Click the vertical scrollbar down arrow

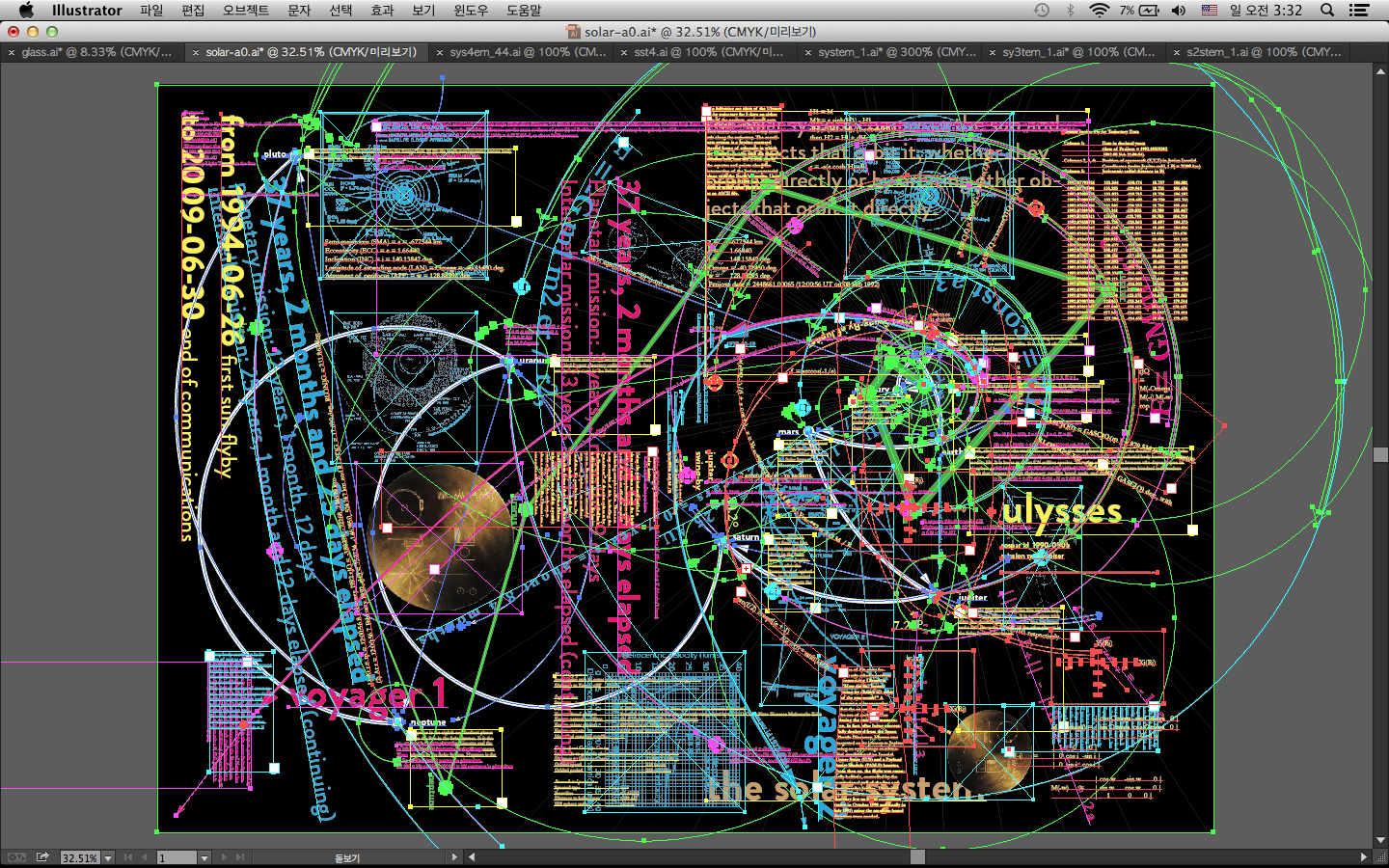(x=1380, y=841)
